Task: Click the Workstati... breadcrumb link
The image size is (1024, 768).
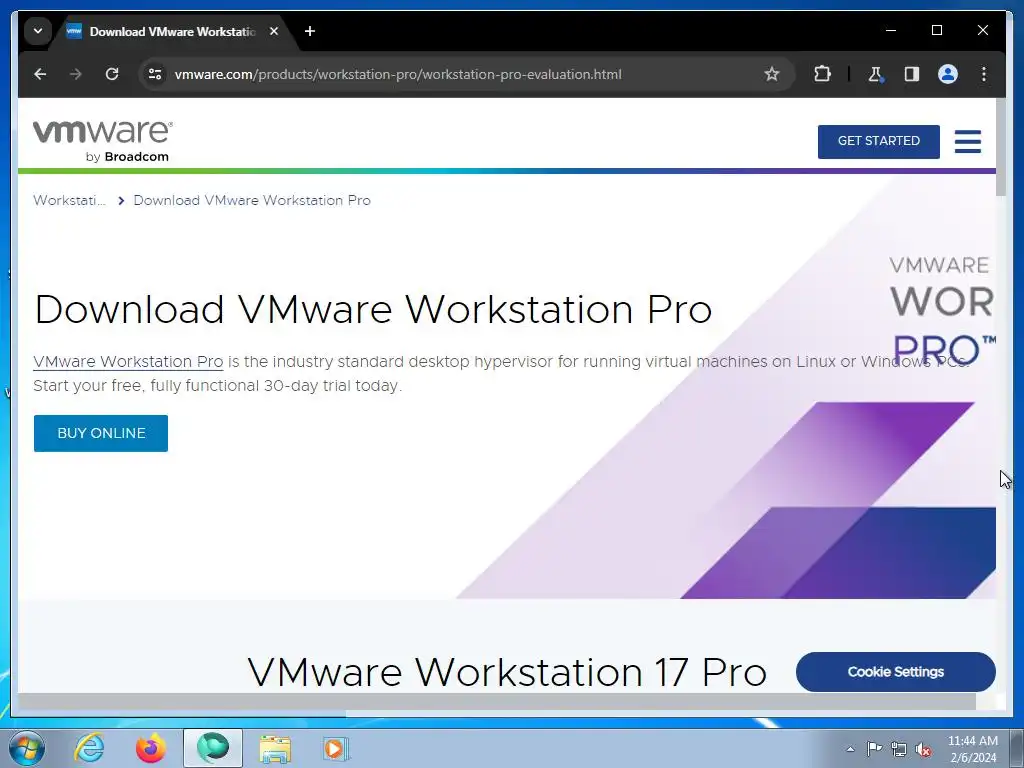Action: click(x=69, y=200)
